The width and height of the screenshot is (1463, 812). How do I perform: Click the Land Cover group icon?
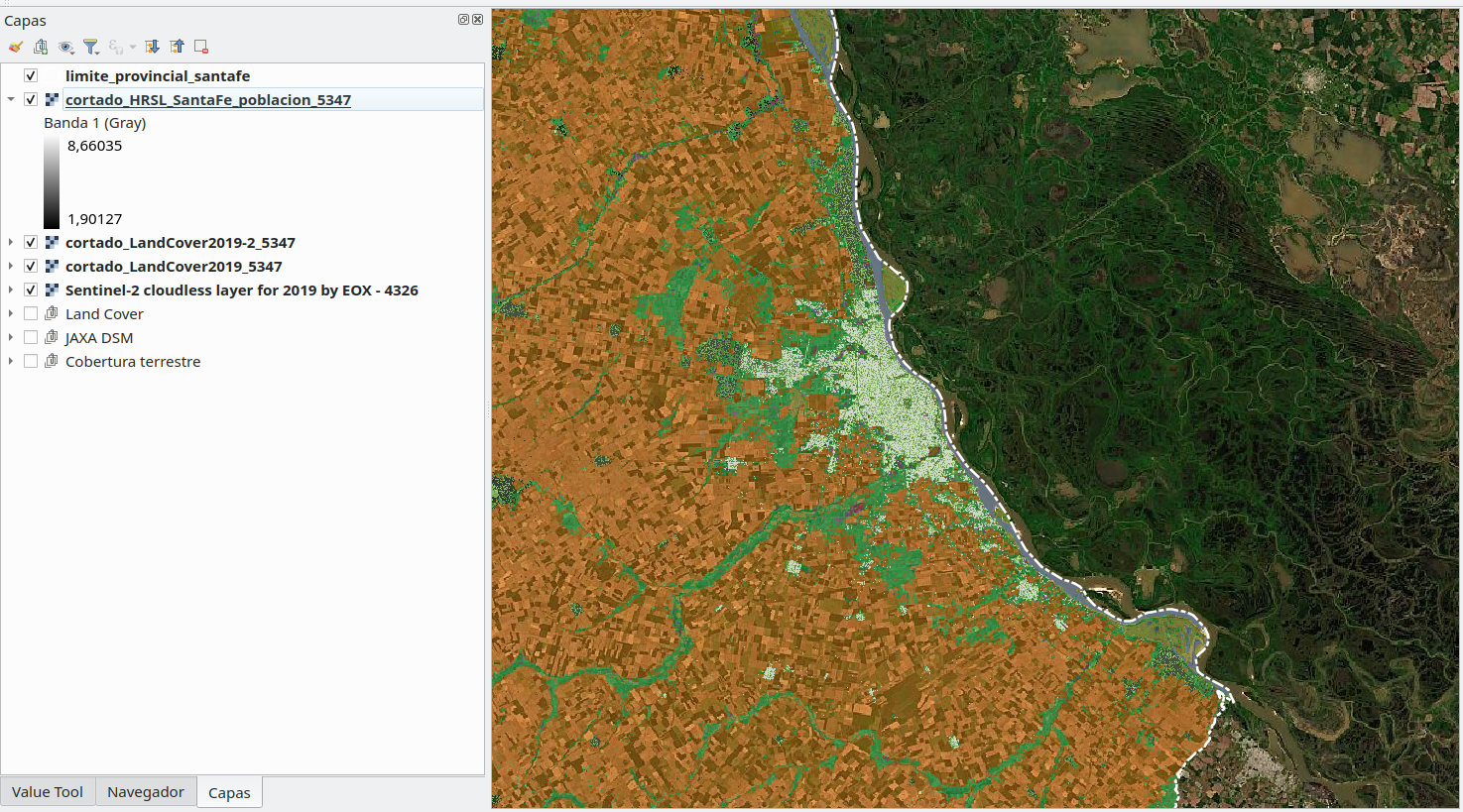click(52, 313)
